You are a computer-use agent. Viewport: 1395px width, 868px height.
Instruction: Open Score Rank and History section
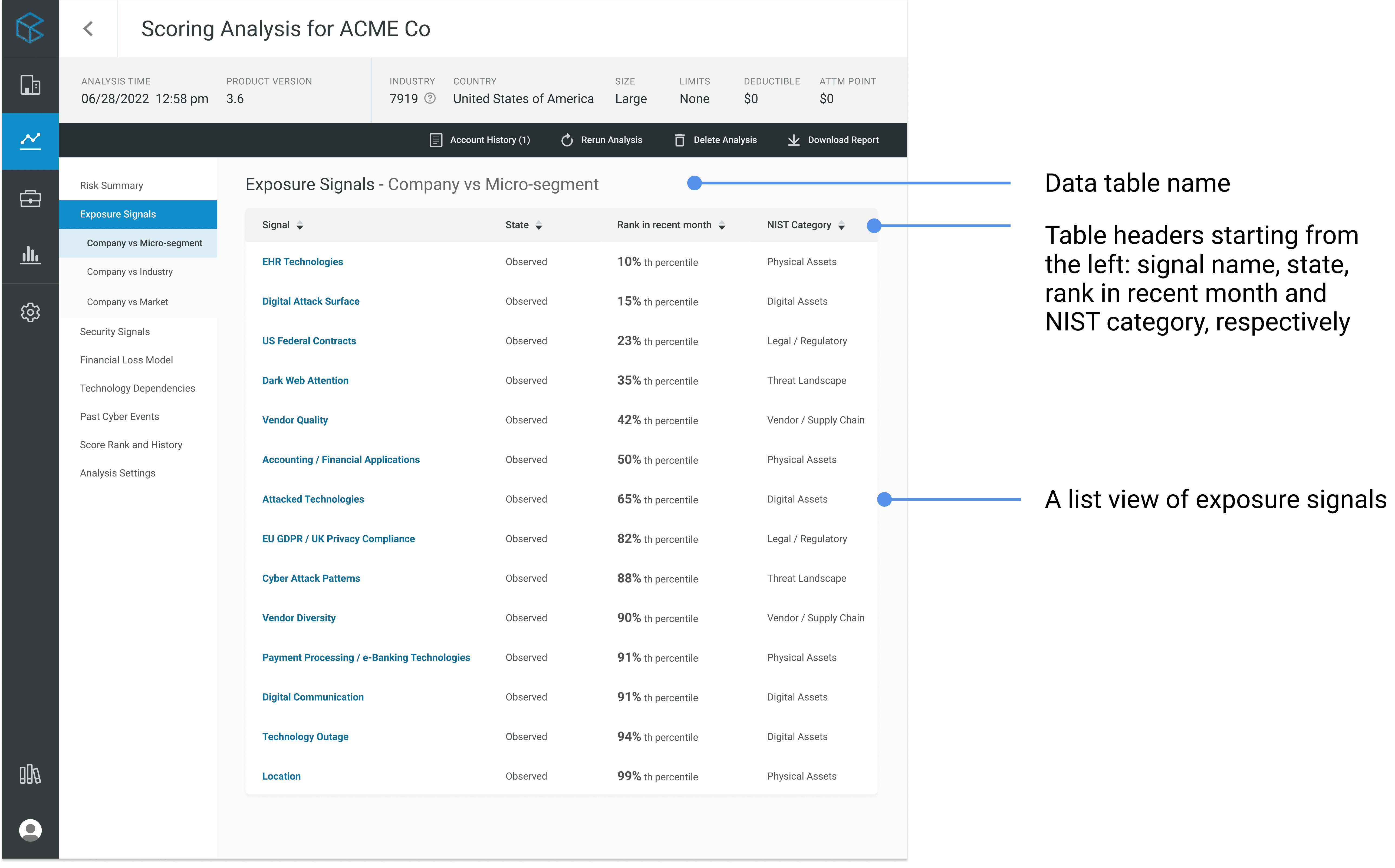coord(131,445)
